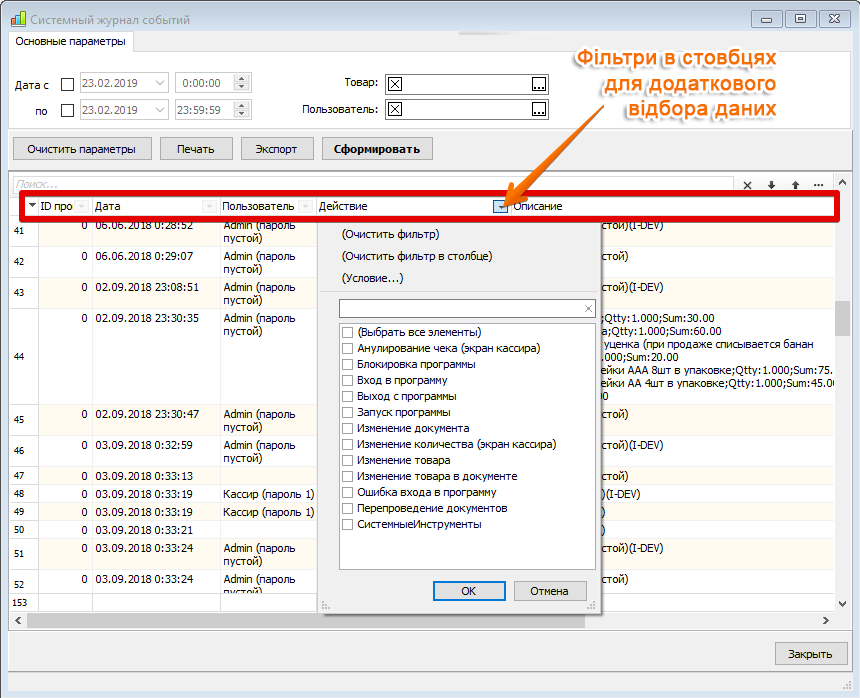This screenshot has height=698, width=860.
Task: Check Изменение документа filter option
Action: [347, 428]
